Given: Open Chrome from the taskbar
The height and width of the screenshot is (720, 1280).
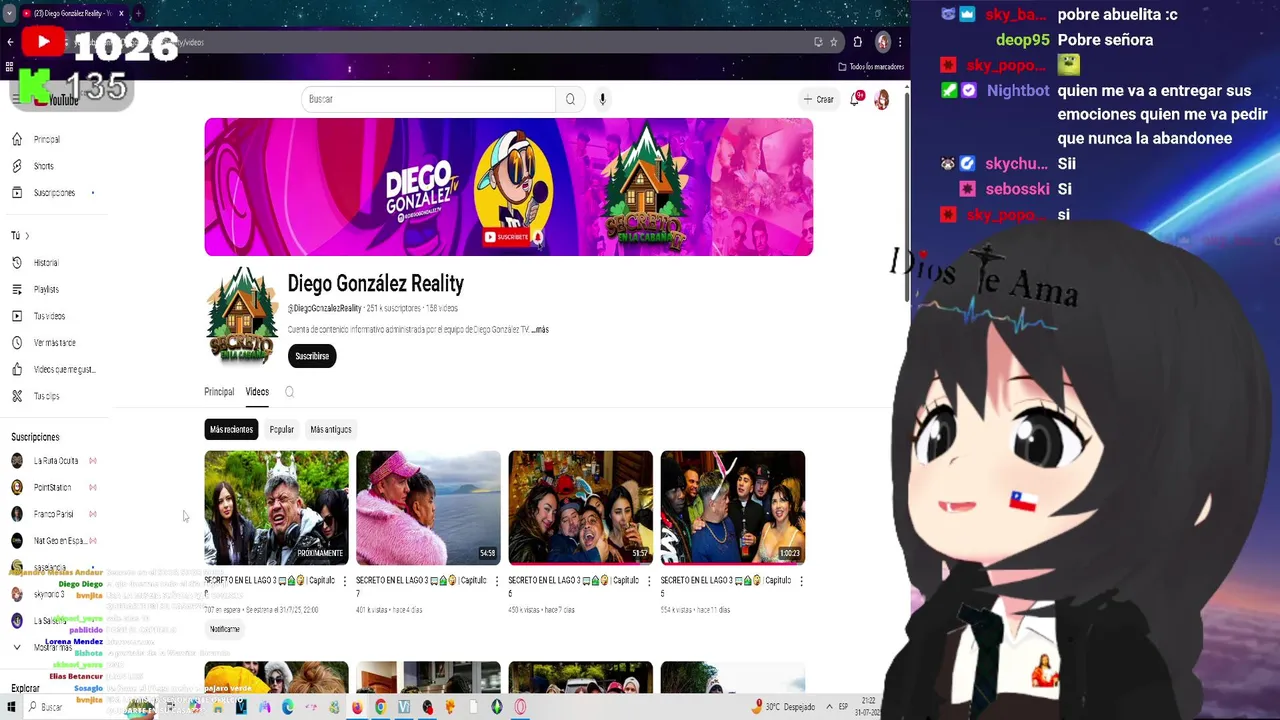Looking at the screenshot, I should click(x=380, y=707).
